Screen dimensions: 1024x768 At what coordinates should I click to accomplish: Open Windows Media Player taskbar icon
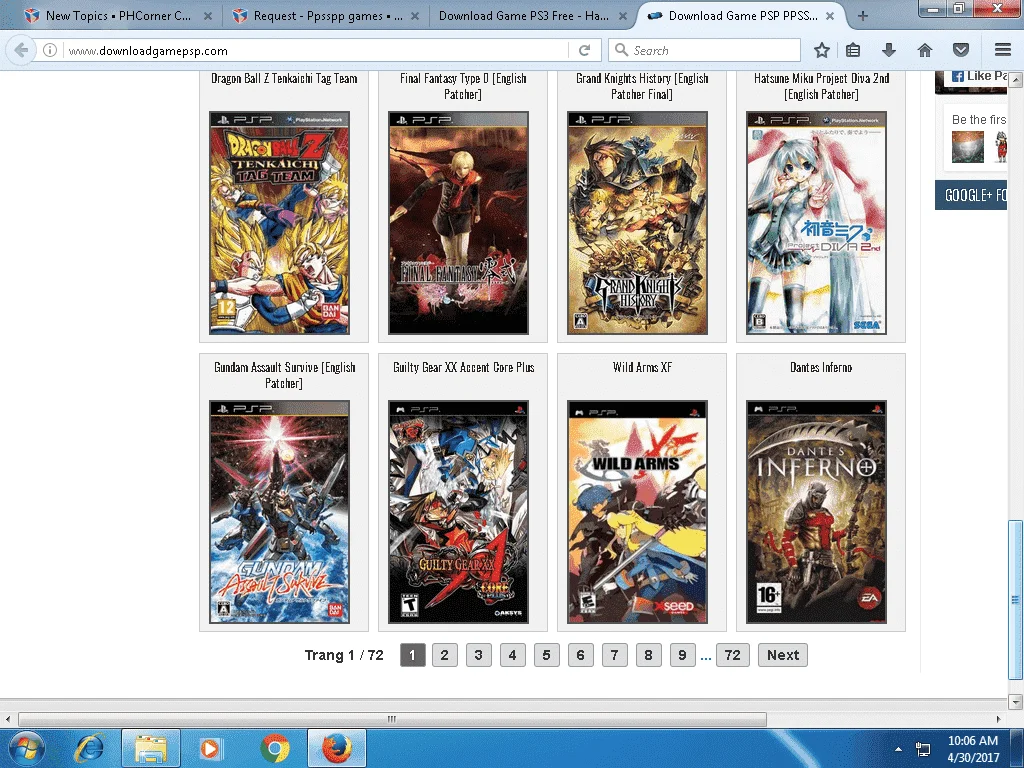(210, 748)
